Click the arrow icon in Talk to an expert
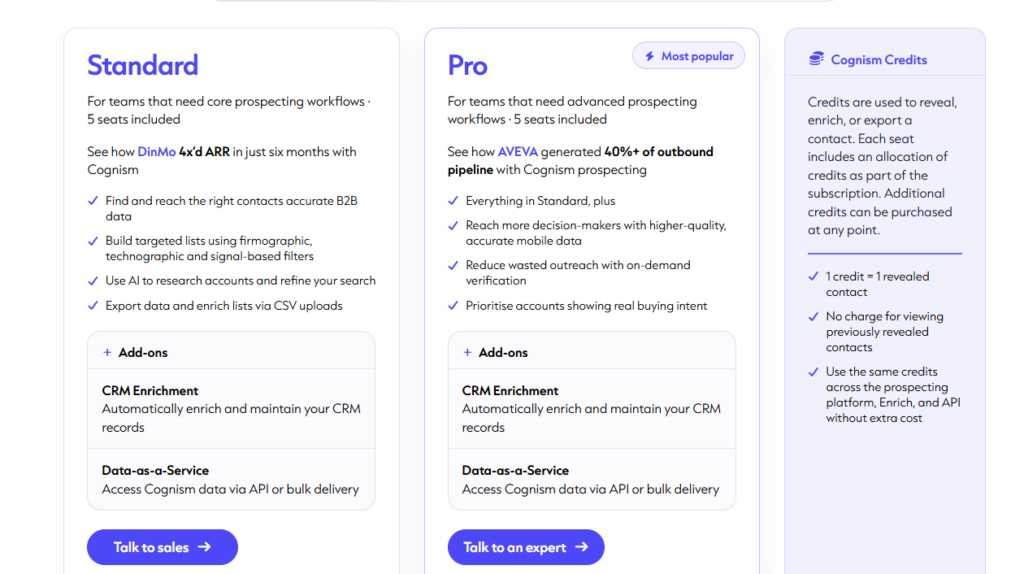Image resolution: width=1024 pixels, height=574 pixels. click(581, 547)
